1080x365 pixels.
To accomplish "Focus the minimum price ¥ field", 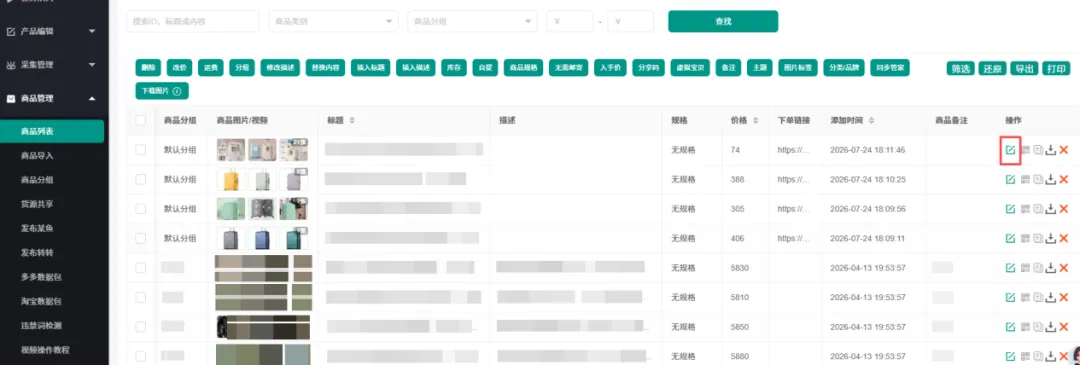I will [x=570, y=21].
